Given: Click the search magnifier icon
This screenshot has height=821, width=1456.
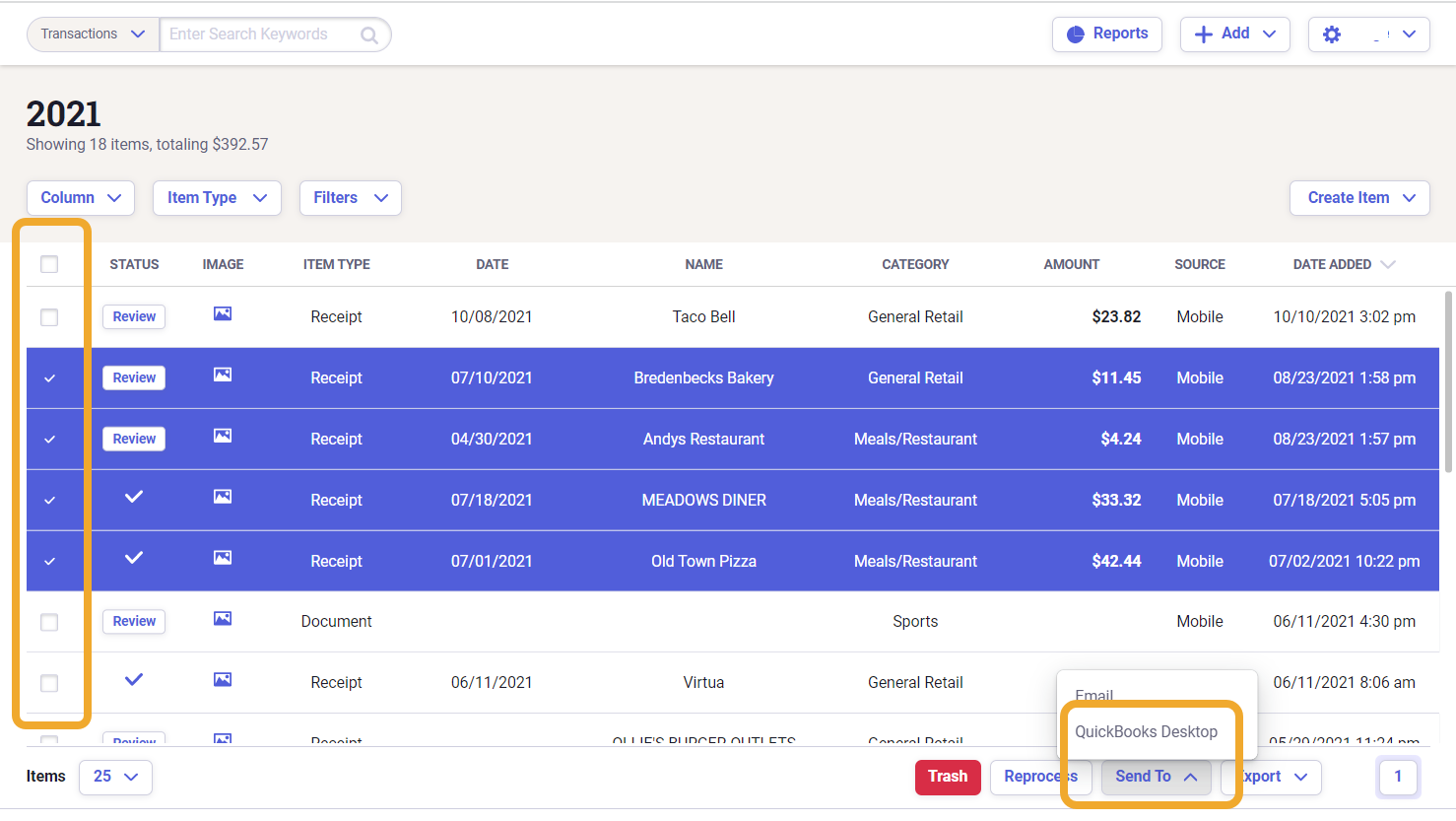Looking at the screenshot, I should [369, 35].
